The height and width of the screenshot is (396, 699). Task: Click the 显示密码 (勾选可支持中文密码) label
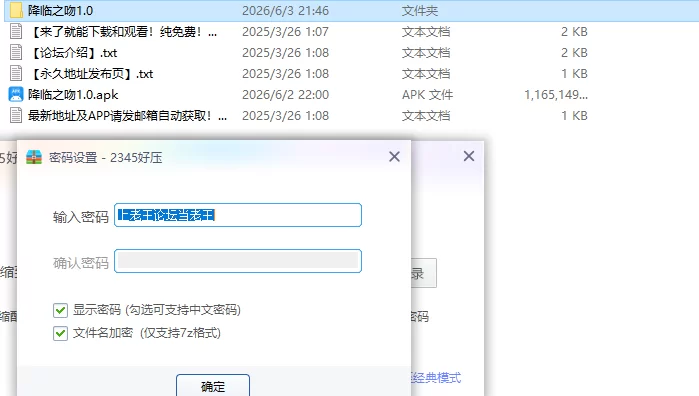pyautogui.click(x=157, y=310)
